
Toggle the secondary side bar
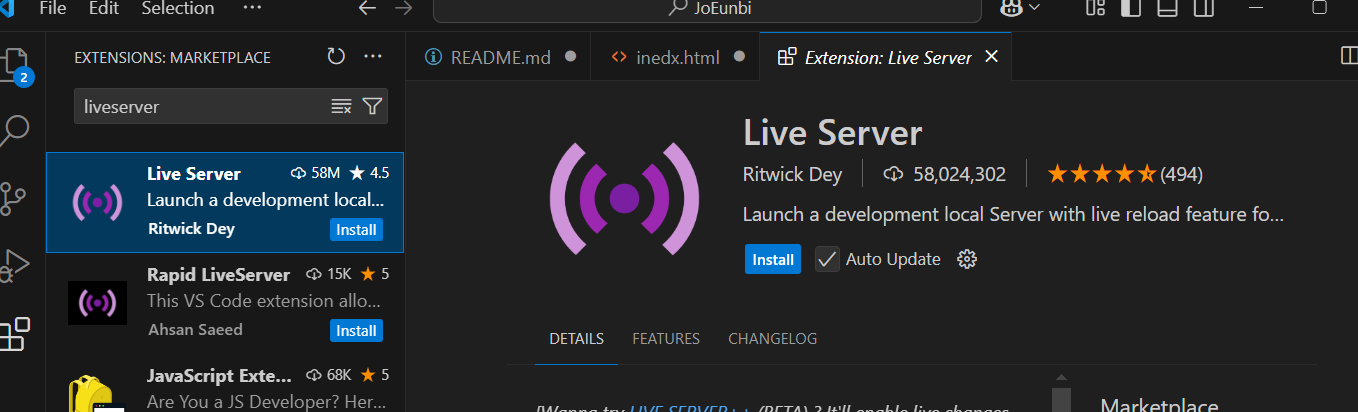tap(1203, 8)
